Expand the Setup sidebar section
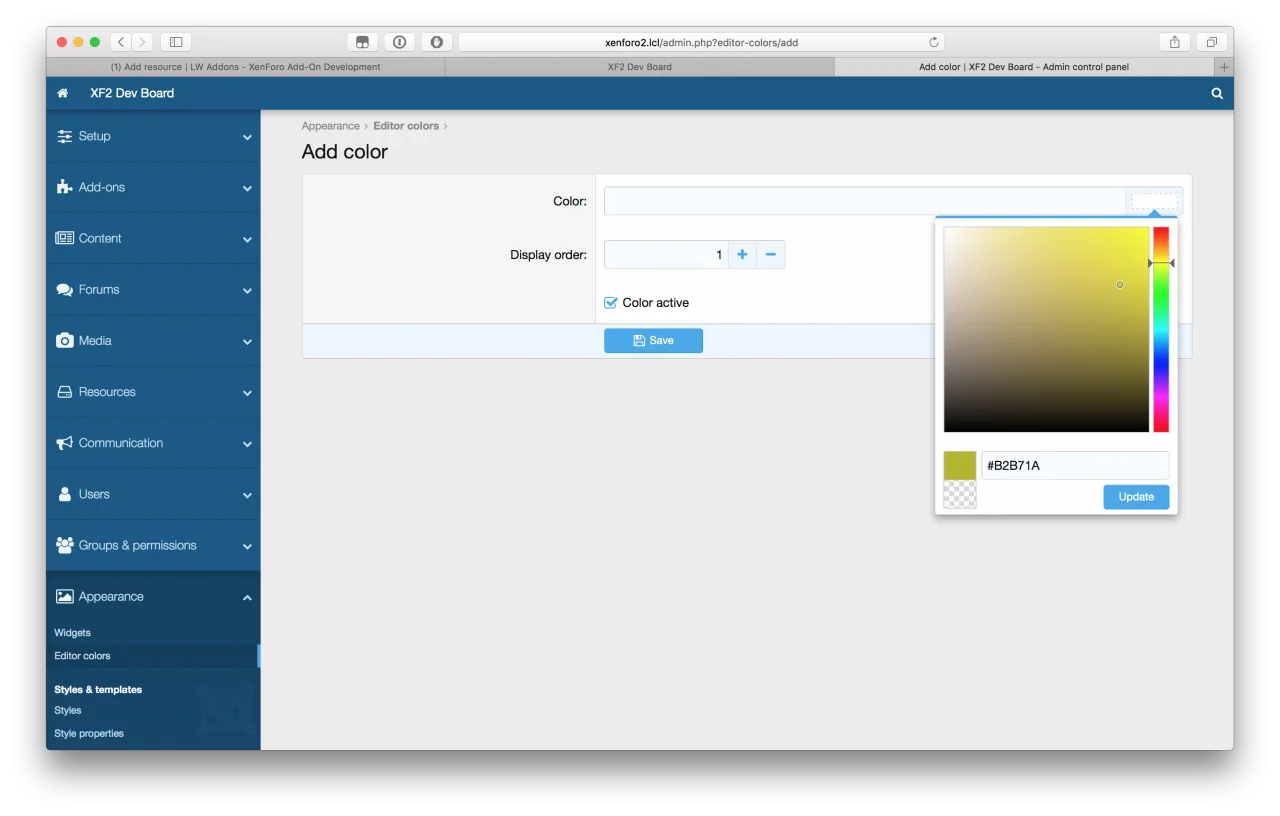1280x816 pixels. [x=153, y=136]
